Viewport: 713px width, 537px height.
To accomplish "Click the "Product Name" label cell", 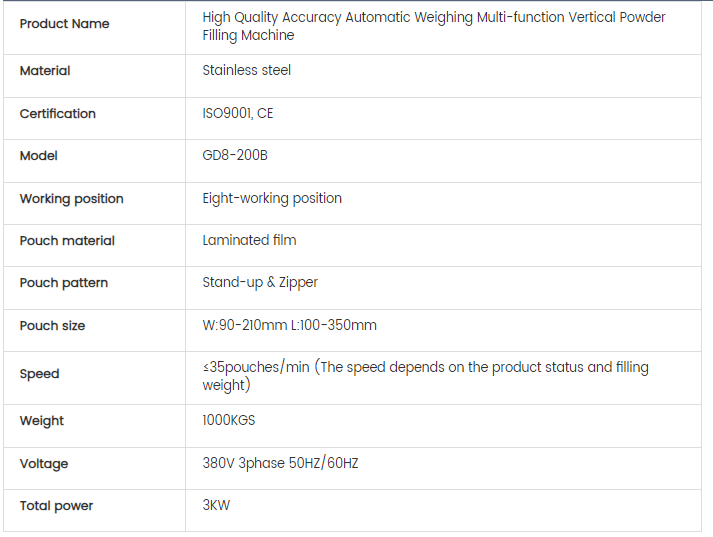I will [x=65, y=24].
